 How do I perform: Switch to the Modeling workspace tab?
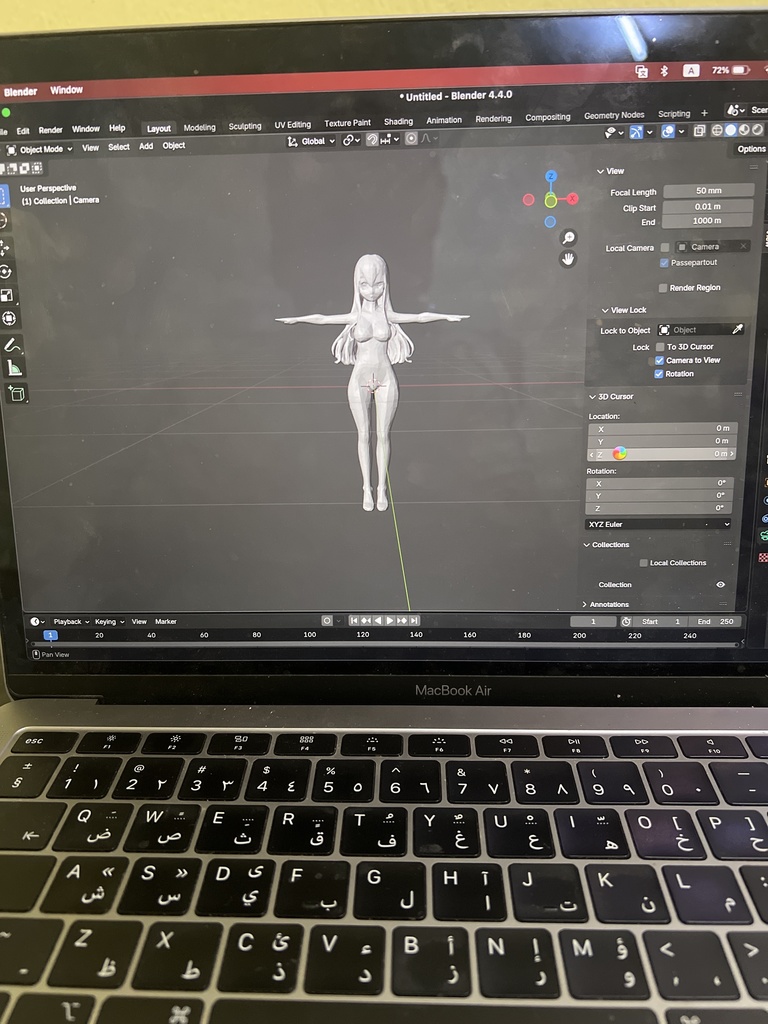[199, 127]
